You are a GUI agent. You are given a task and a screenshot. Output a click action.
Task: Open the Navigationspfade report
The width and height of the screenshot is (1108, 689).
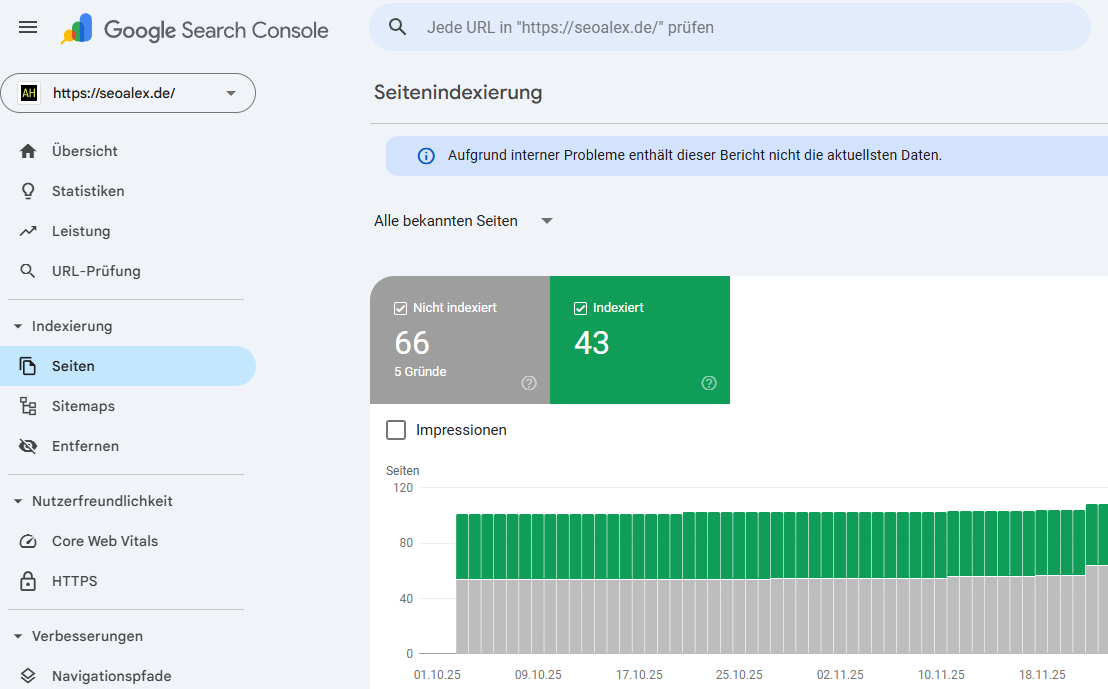pos(111,675)
